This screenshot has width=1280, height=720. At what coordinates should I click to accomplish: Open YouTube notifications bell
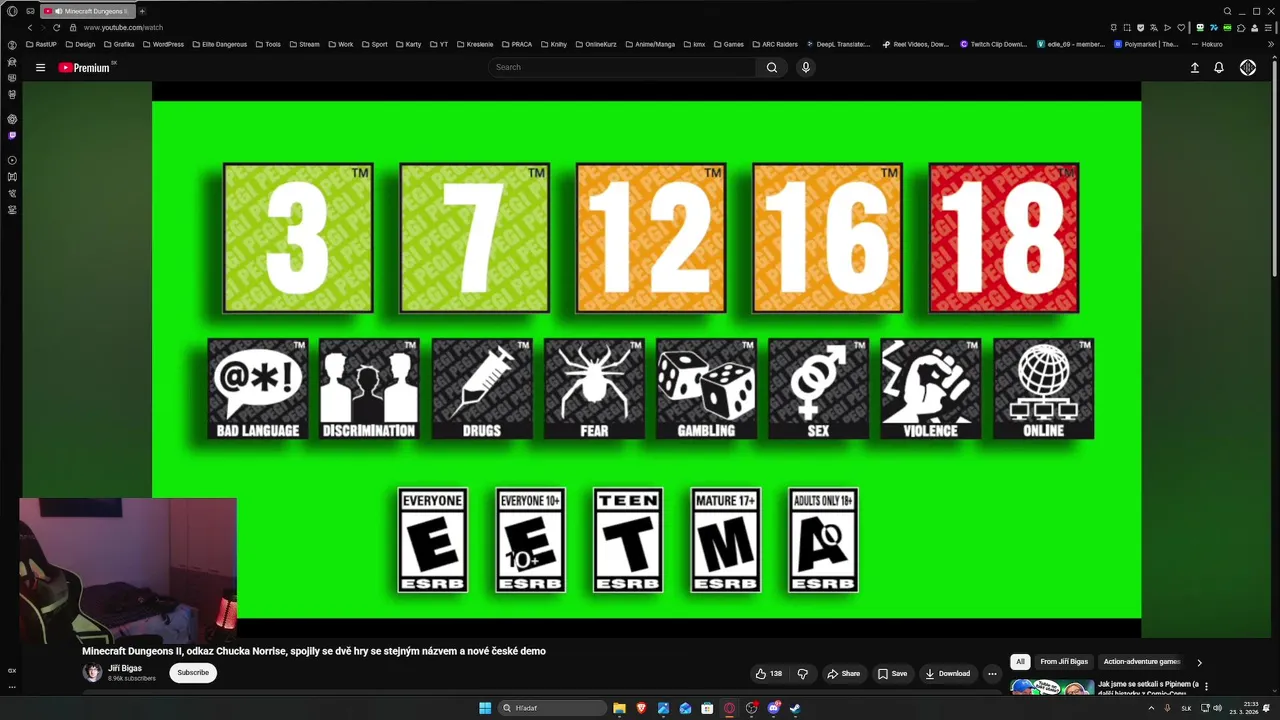(1219, 68)
